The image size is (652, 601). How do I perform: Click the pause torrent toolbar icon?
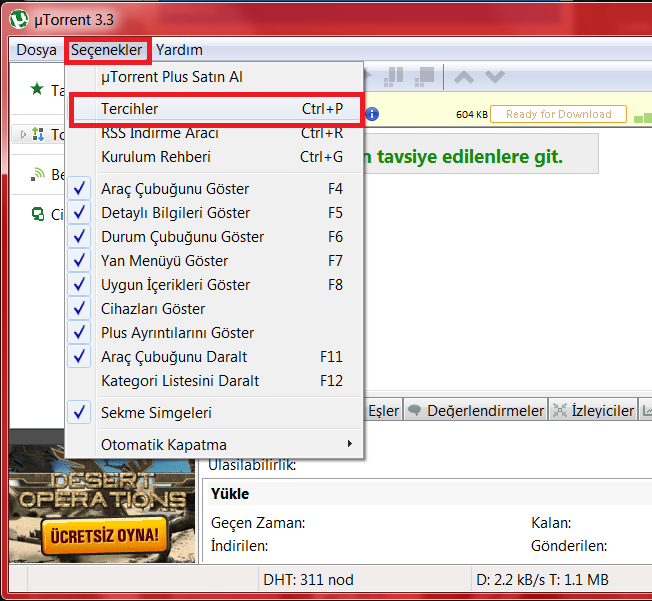(393, 77)
